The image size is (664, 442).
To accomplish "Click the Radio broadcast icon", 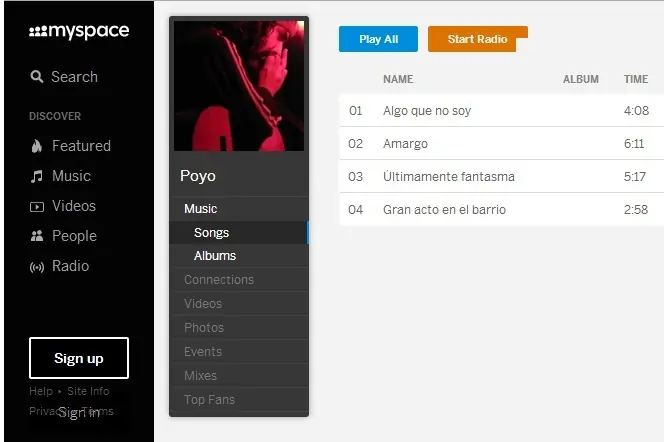I will pyautogui.click(x=37, y=267).
